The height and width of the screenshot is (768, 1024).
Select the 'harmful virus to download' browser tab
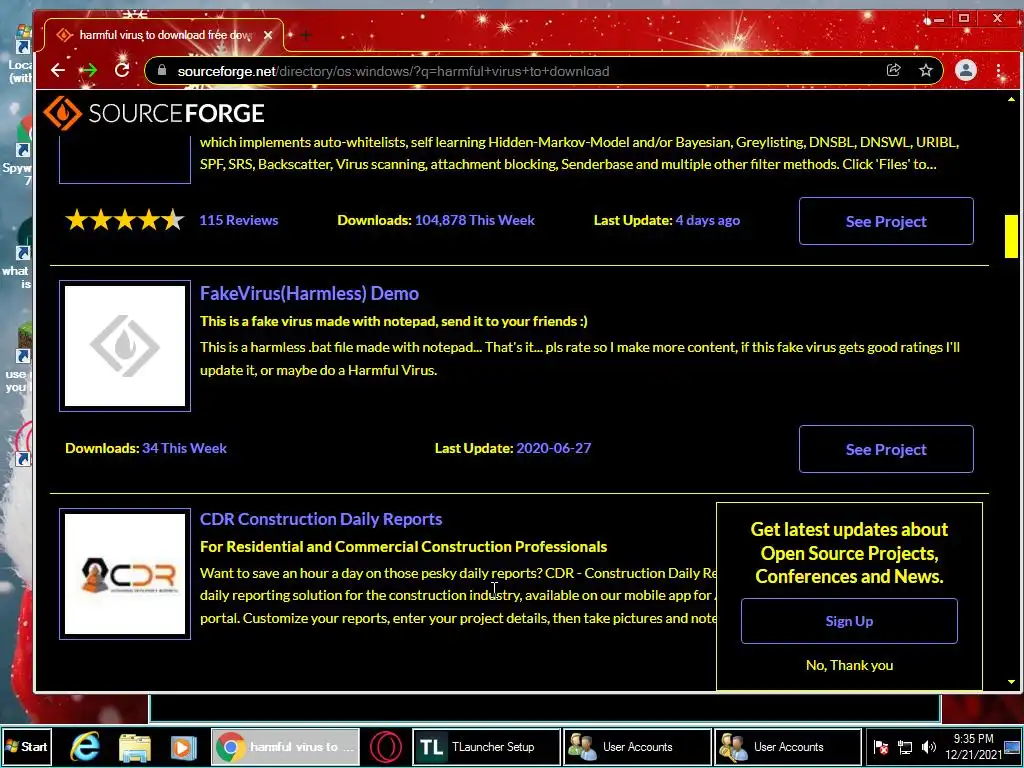[x=163, y=35]
